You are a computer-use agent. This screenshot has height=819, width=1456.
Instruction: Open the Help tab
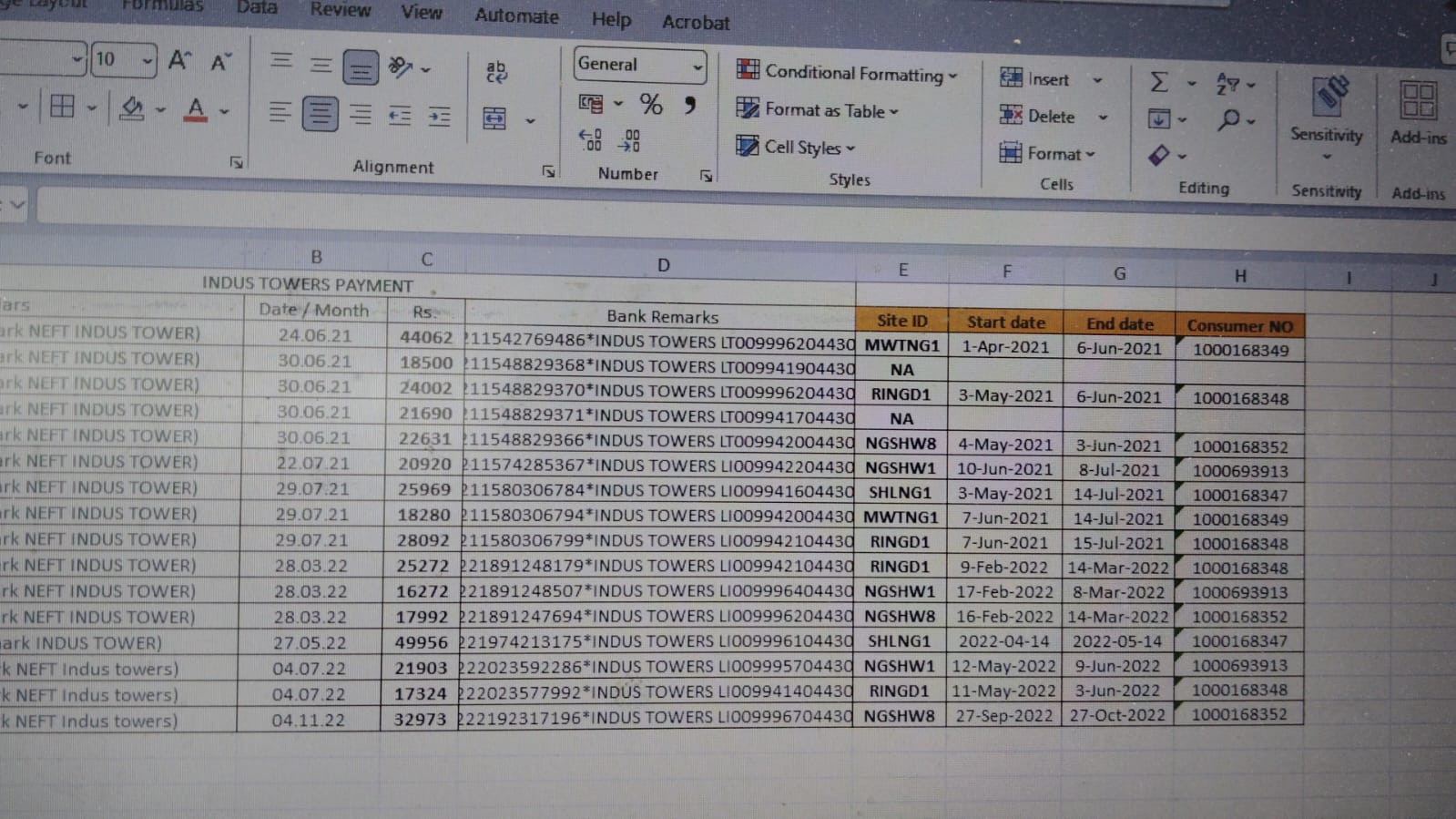611,19
